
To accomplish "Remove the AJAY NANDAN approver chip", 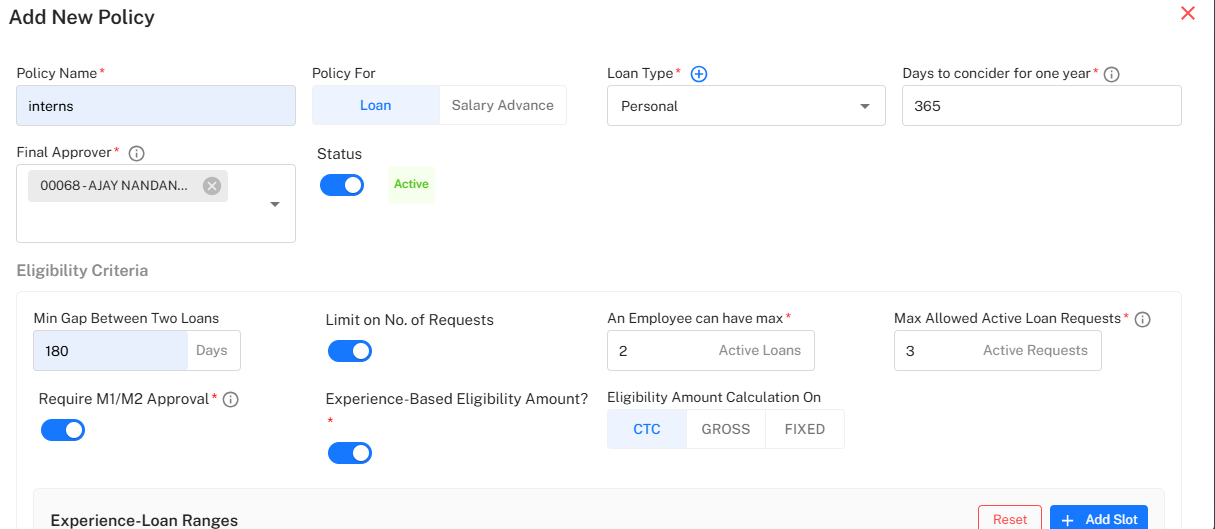I will (x=212, y=186).
